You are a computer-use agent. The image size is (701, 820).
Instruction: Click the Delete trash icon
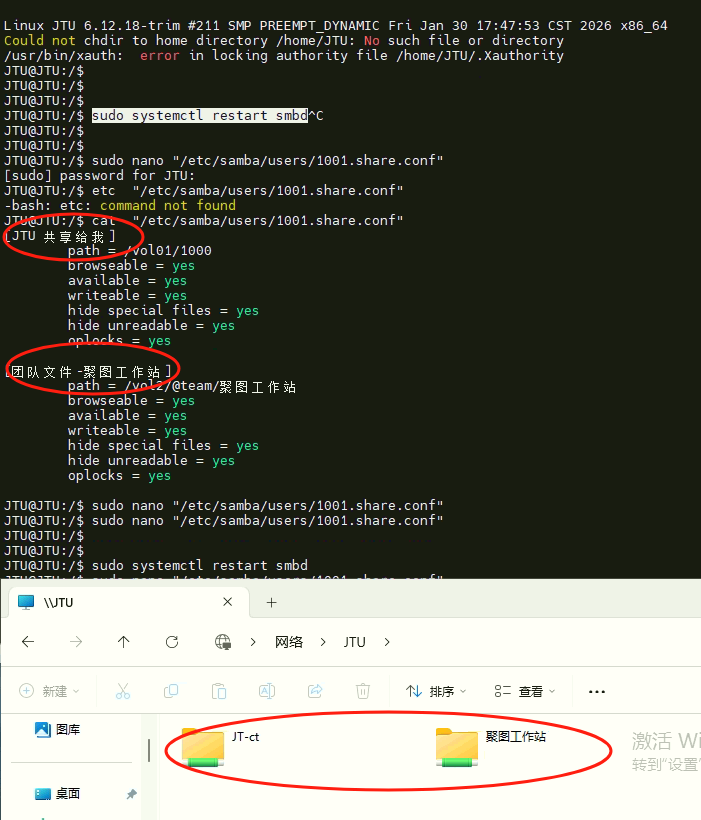click(363, 691)
